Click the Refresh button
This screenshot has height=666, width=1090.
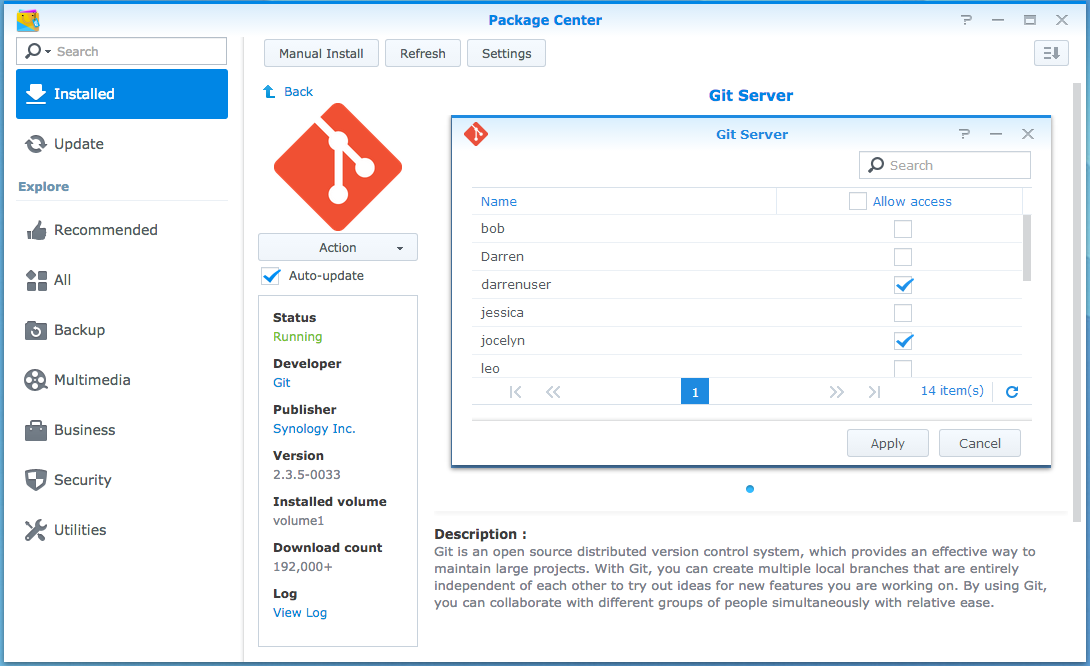click(x=423, y=54)
